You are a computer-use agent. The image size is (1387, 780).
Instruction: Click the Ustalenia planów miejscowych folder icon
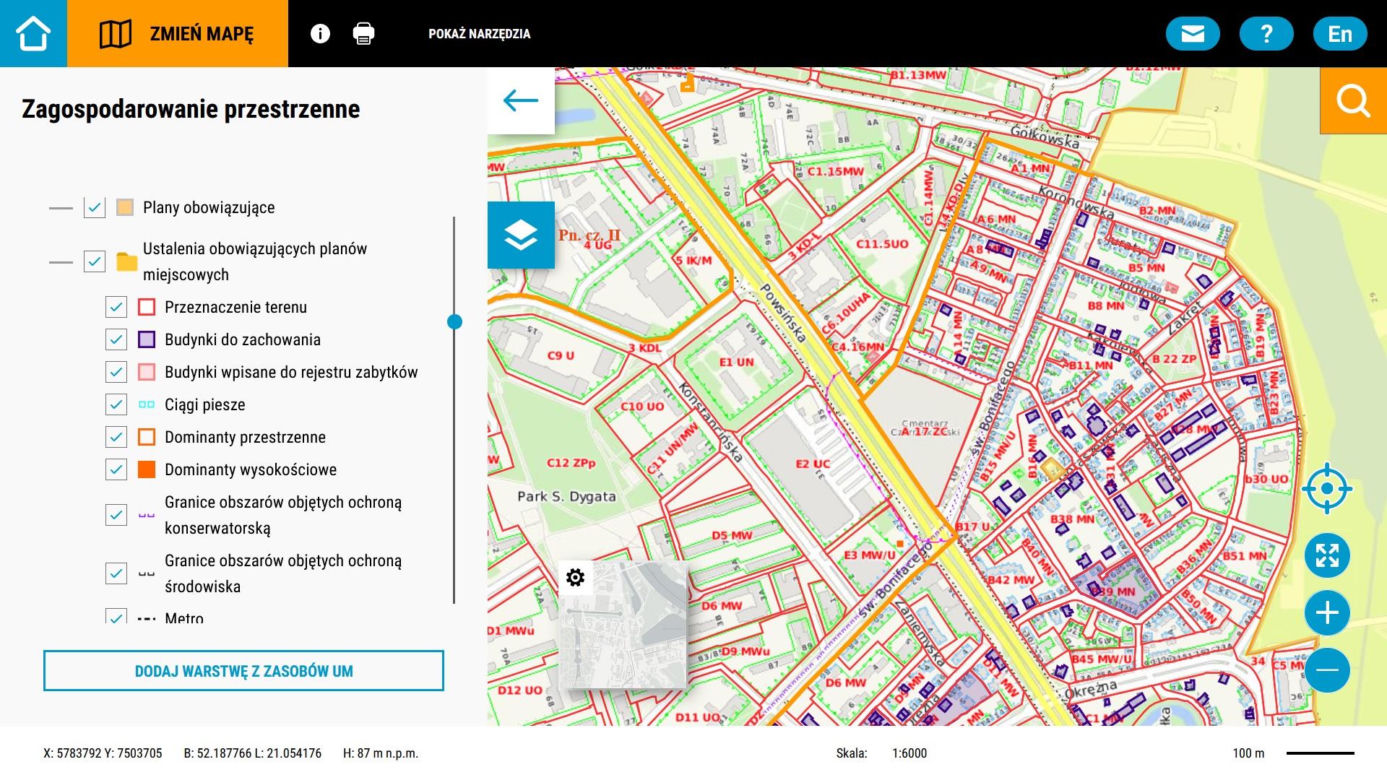point(127,262)
